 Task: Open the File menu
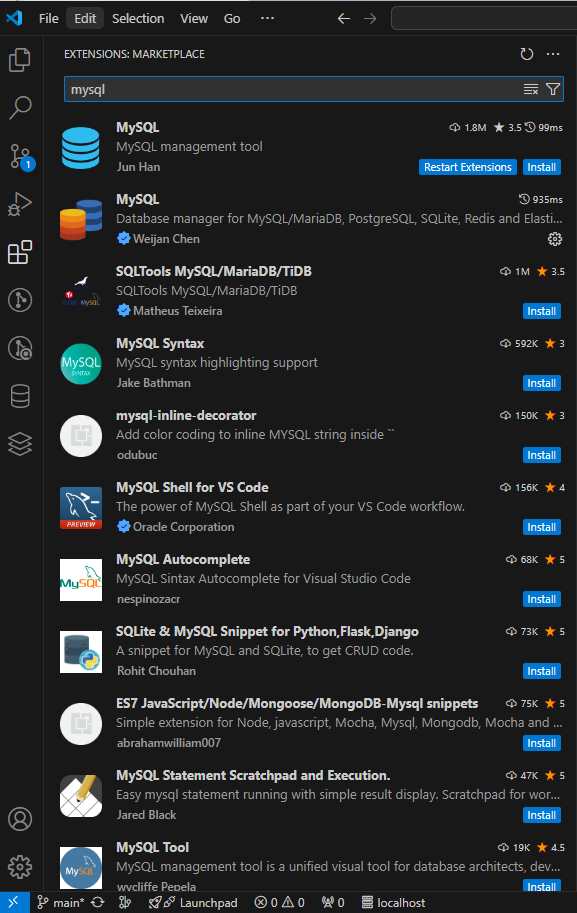pyautogui.click(x=48, y=19)
